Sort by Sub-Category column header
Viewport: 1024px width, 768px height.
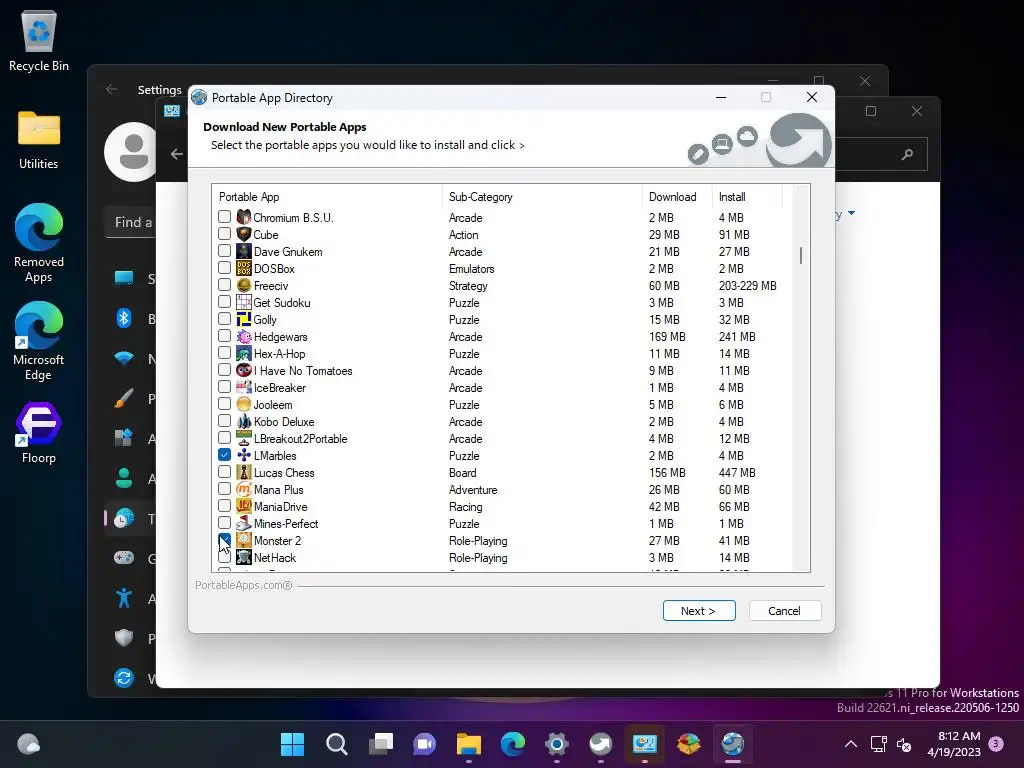click(x=542, y=197)
